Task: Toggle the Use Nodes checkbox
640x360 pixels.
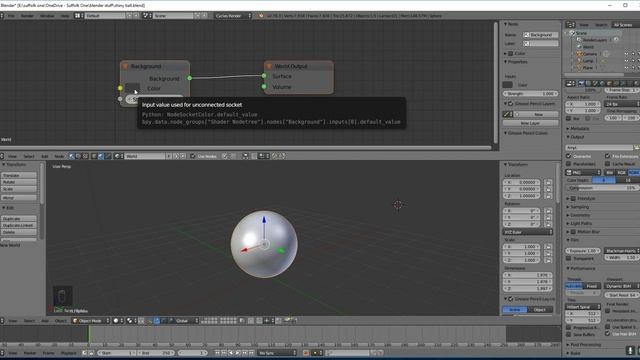Action: coord(193,156)
